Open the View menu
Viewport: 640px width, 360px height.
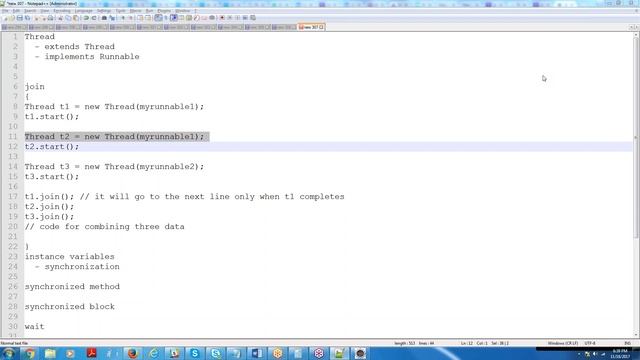44,11
